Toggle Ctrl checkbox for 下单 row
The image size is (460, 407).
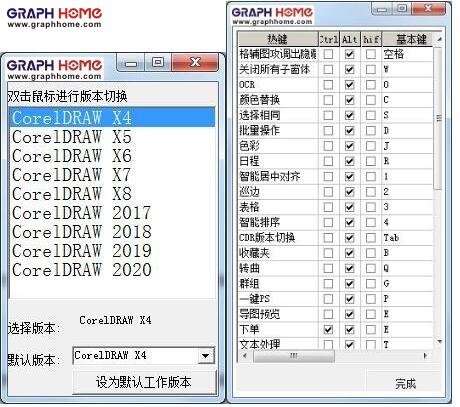[x=328, y=330]
